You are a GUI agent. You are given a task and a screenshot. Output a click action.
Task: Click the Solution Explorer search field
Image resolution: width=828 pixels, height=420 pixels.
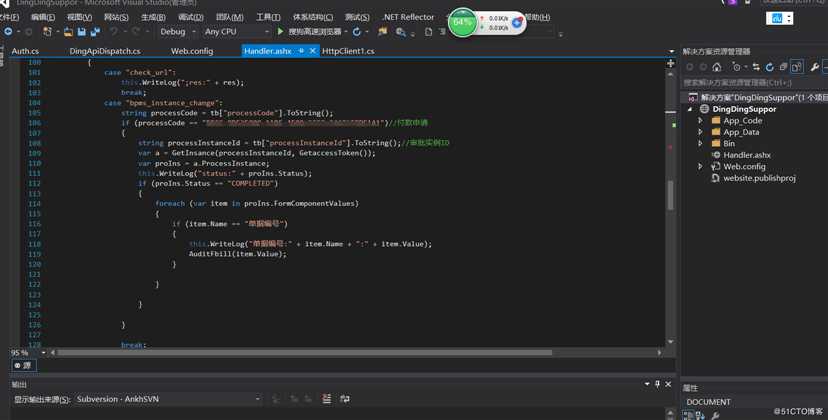(x=755, y=83)
